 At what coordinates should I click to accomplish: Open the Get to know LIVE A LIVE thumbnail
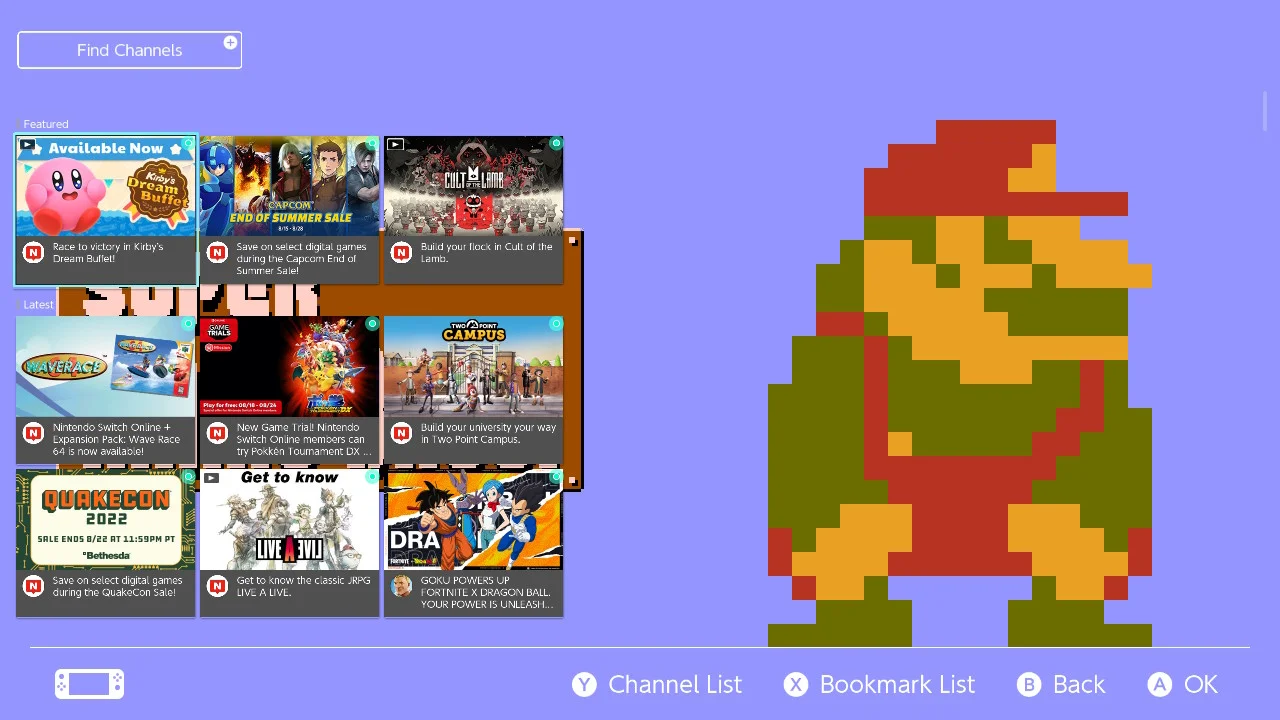290,520
